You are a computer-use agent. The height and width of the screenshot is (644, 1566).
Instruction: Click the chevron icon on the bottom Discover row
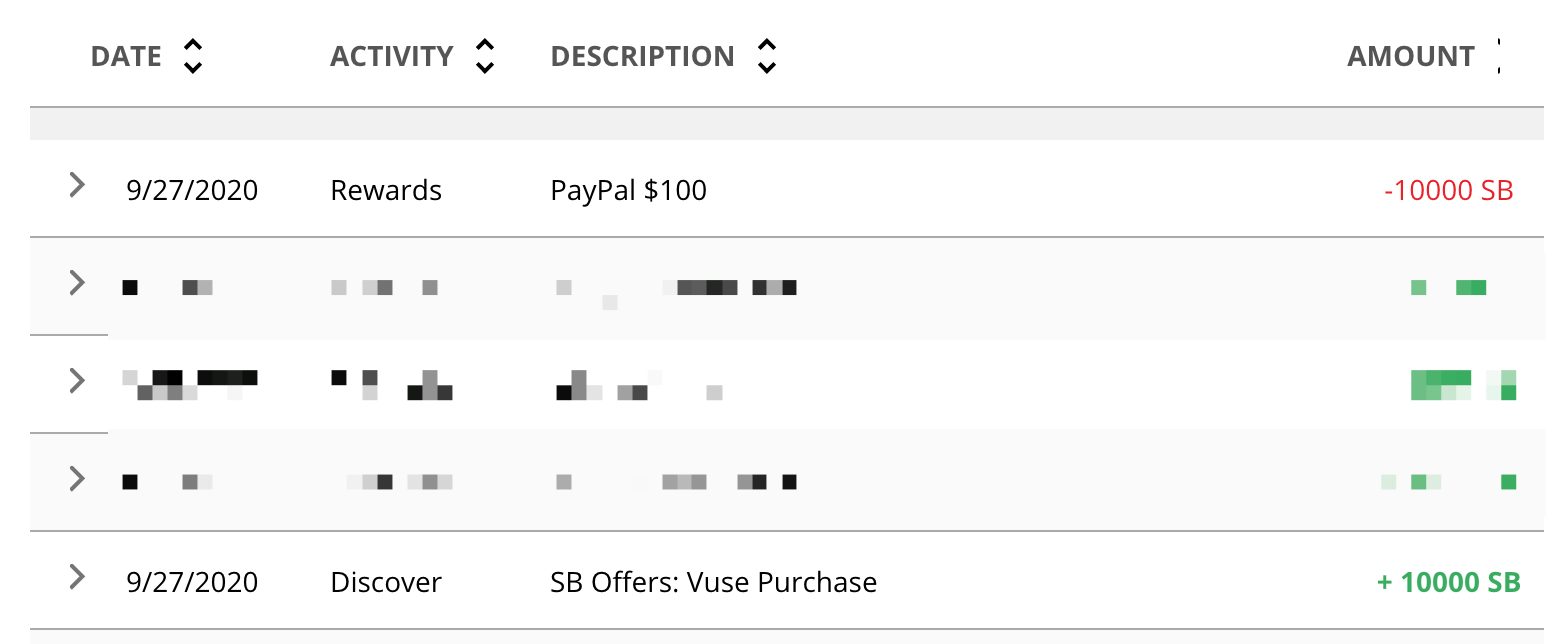78,578
